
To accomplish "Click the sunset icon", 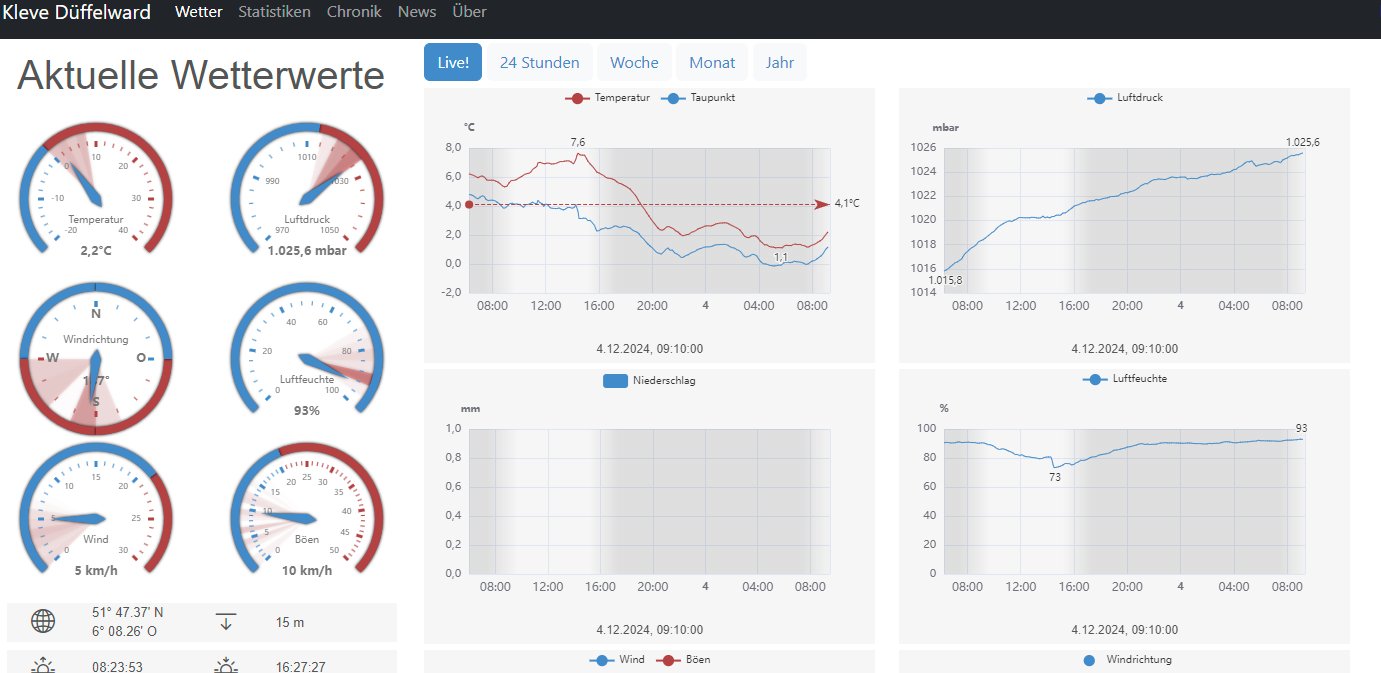I will coord(226,666).
